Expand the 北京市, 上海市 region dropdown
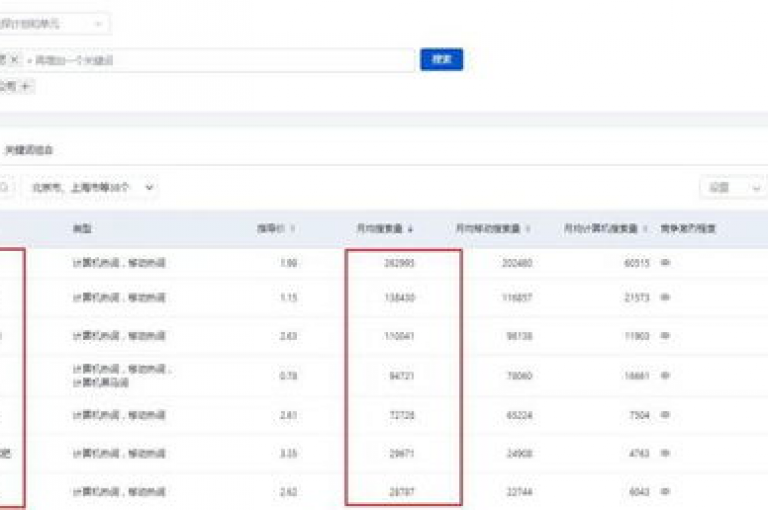This screenshot has height=510, width=768. 92,188
